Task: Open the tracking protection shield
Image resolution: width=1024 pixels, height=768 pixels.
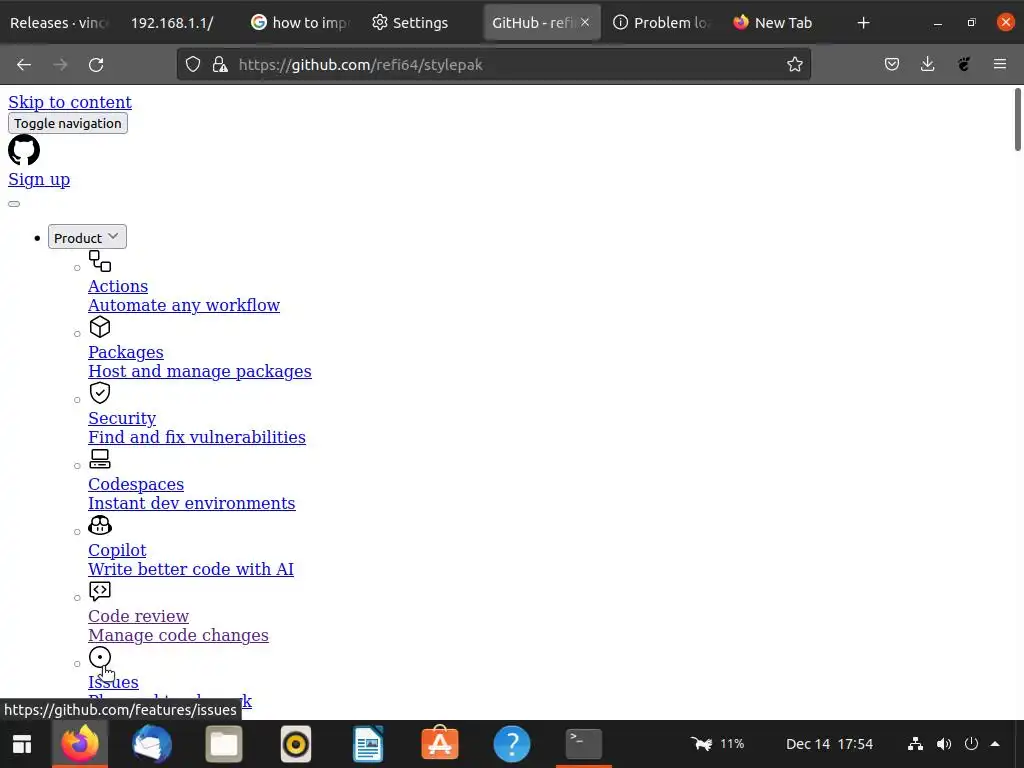Action: (x=193, y=64)
